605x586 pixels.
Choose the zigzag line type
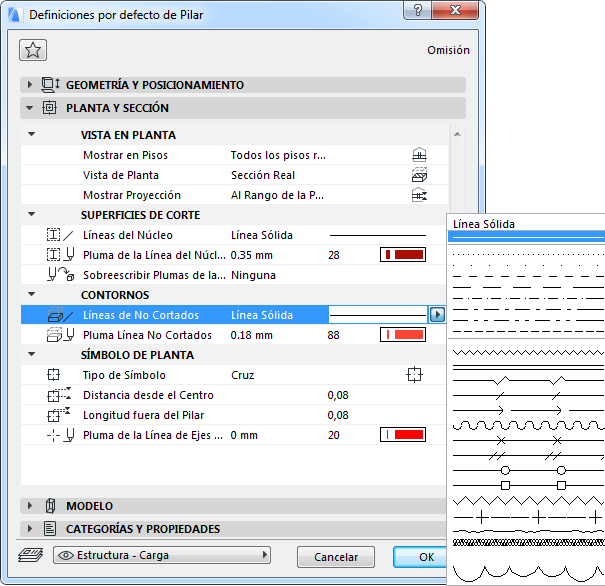(526, 352)
